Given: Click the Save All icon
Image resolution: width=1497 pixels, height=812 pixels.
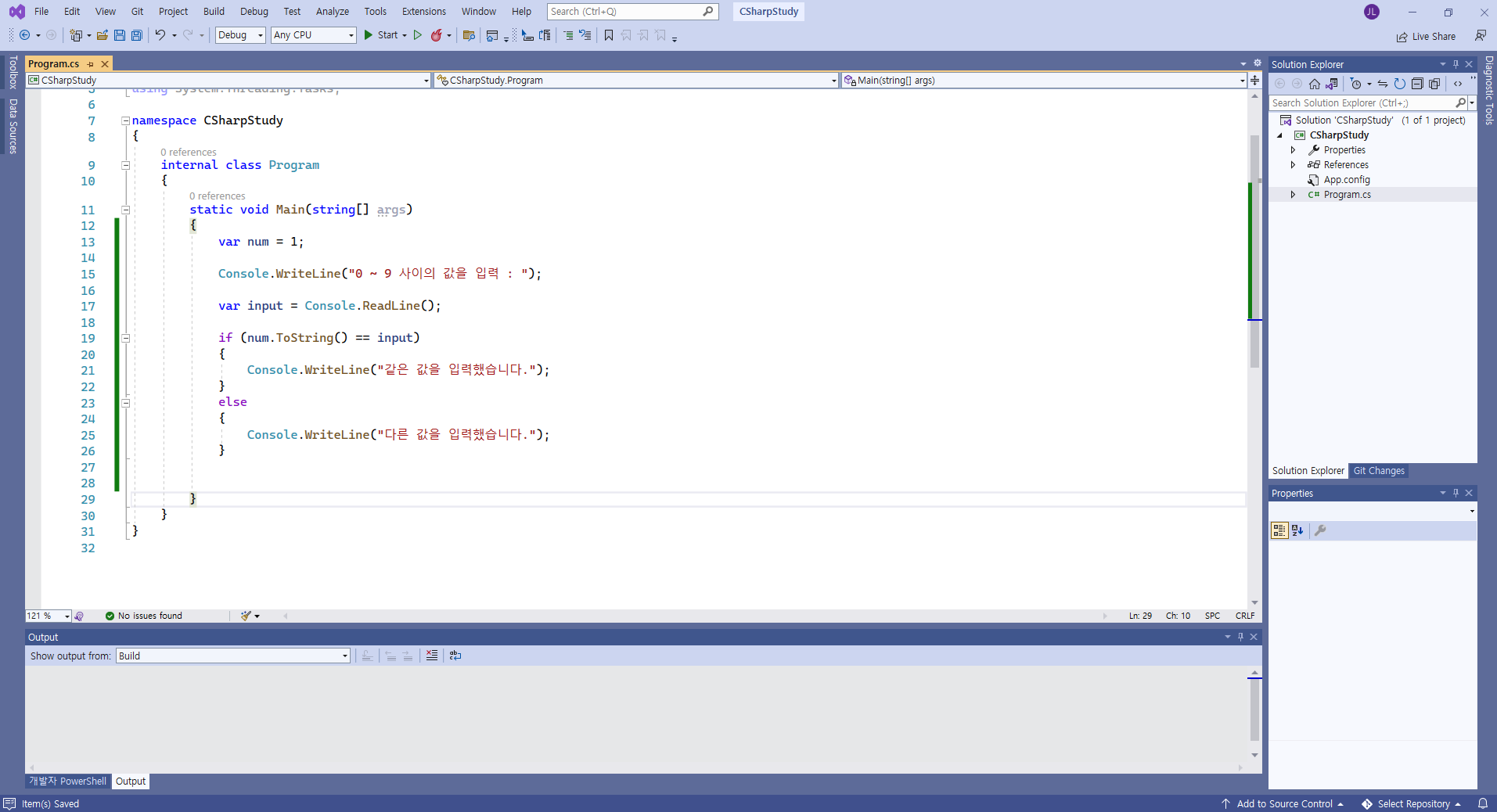Looking at the screenshot, I should [137, 35].
